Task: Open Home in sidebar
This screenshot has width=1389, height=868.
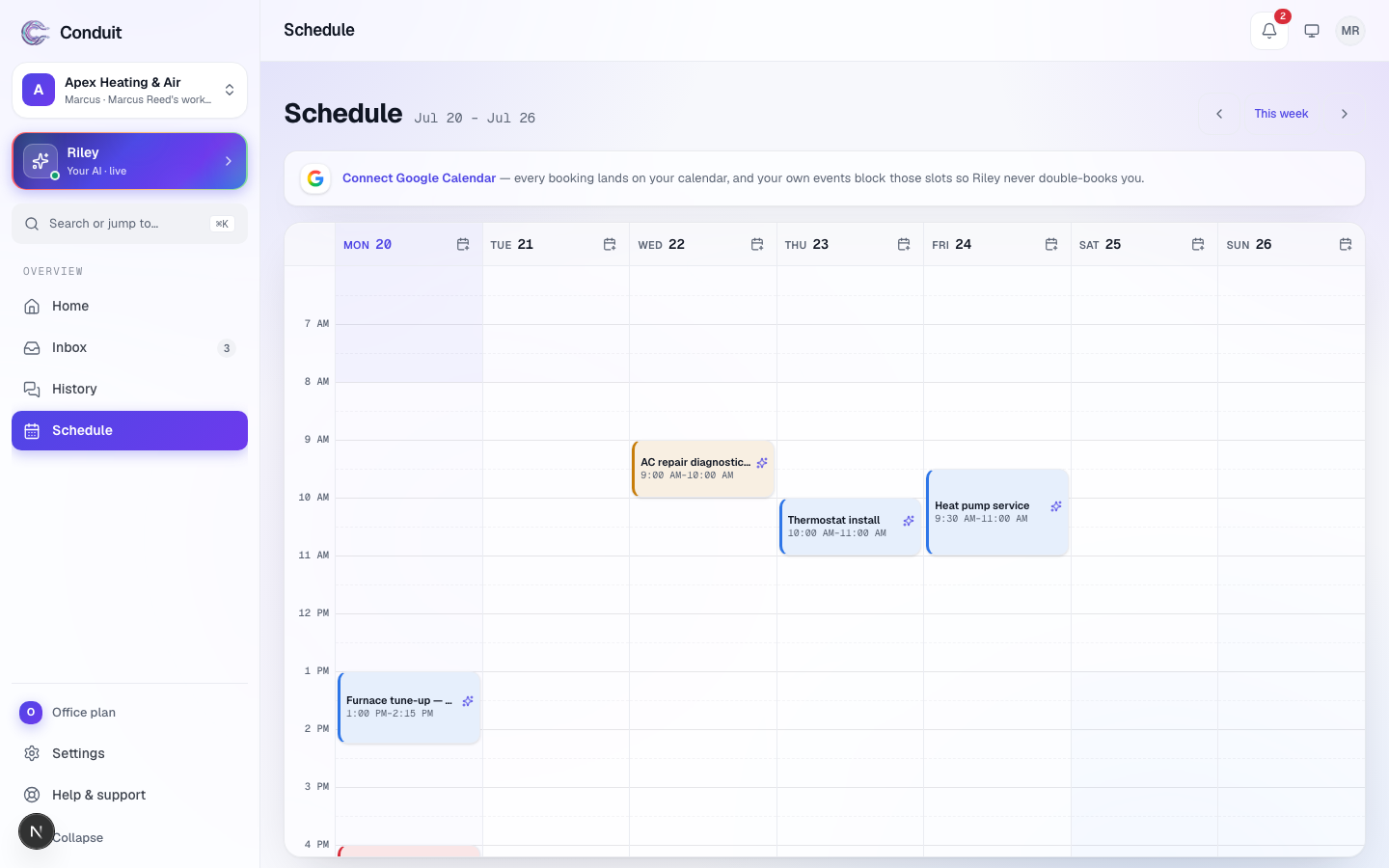Action: (x=129, y=306)
